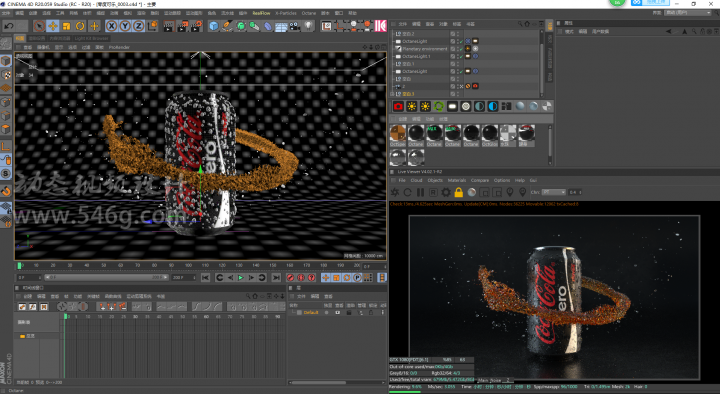The image size is (720, 394).
Task: Select the Live Selection tool
Action: 39,26
